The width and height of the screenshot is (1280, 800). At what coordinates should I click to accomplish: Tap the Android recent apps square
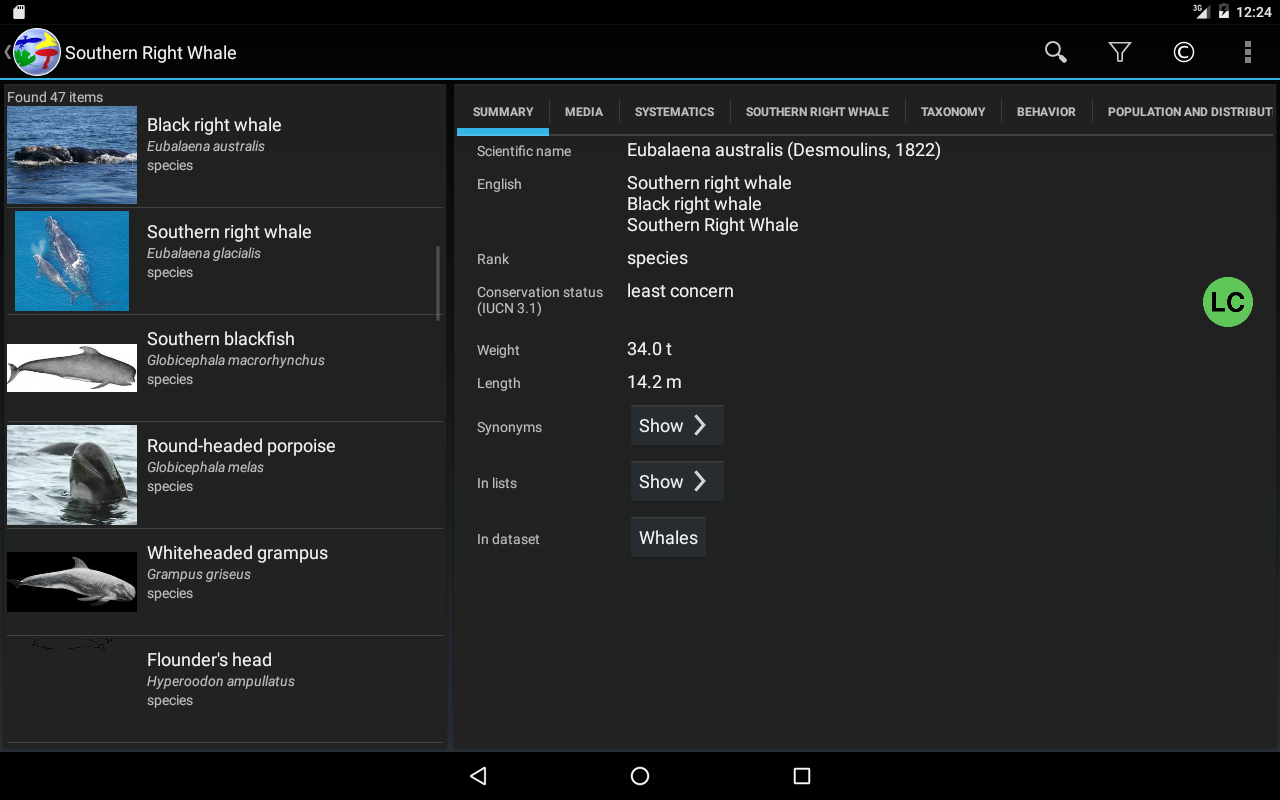[x=801, y=776]
